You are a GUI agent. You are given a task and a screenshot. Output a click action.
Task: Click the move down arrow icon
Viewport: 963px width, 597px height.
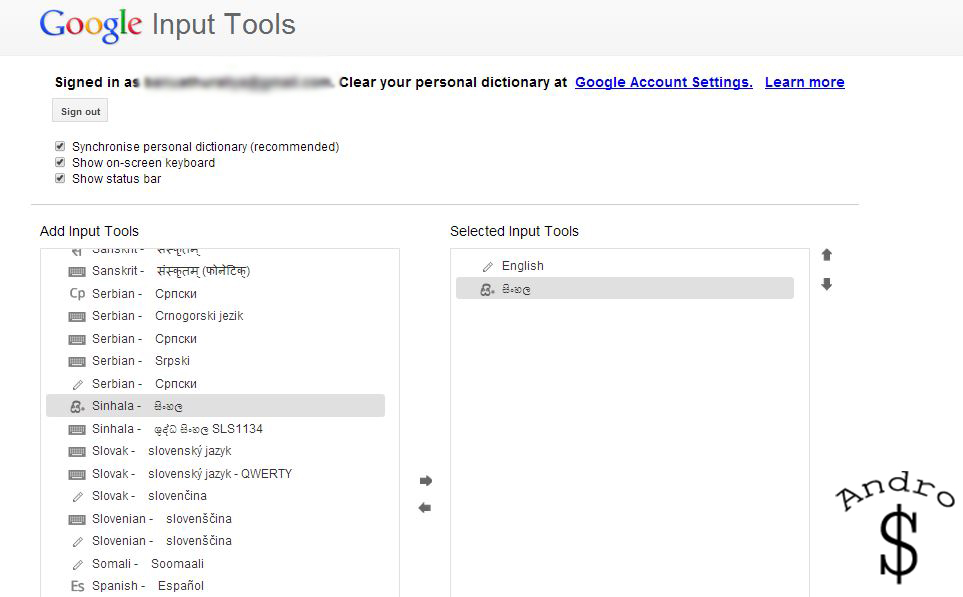click(826, 284)
